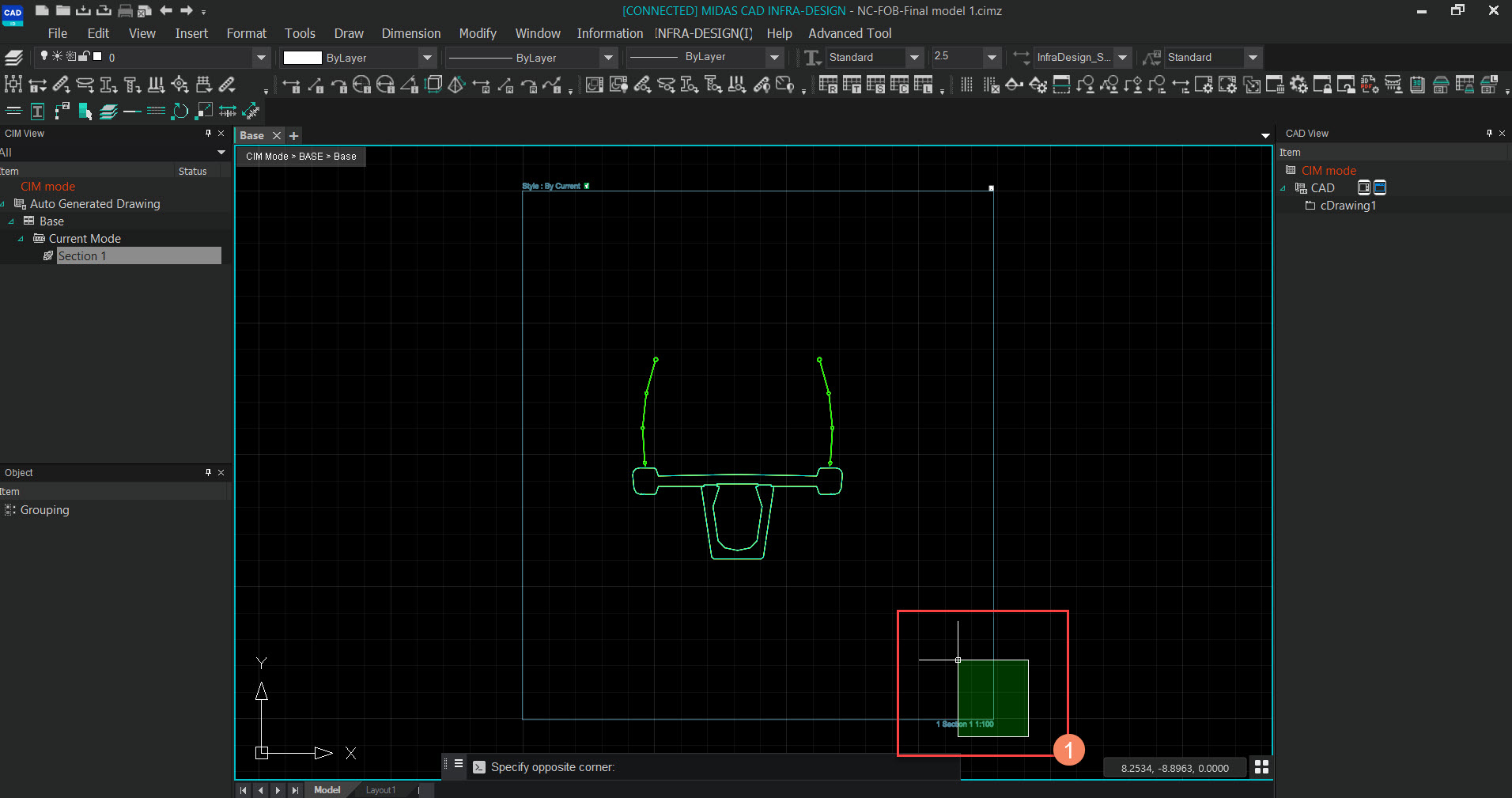Toggle layer 0 padlock lock
This screenshot has width=1512, height=798.
pos(84,55)
